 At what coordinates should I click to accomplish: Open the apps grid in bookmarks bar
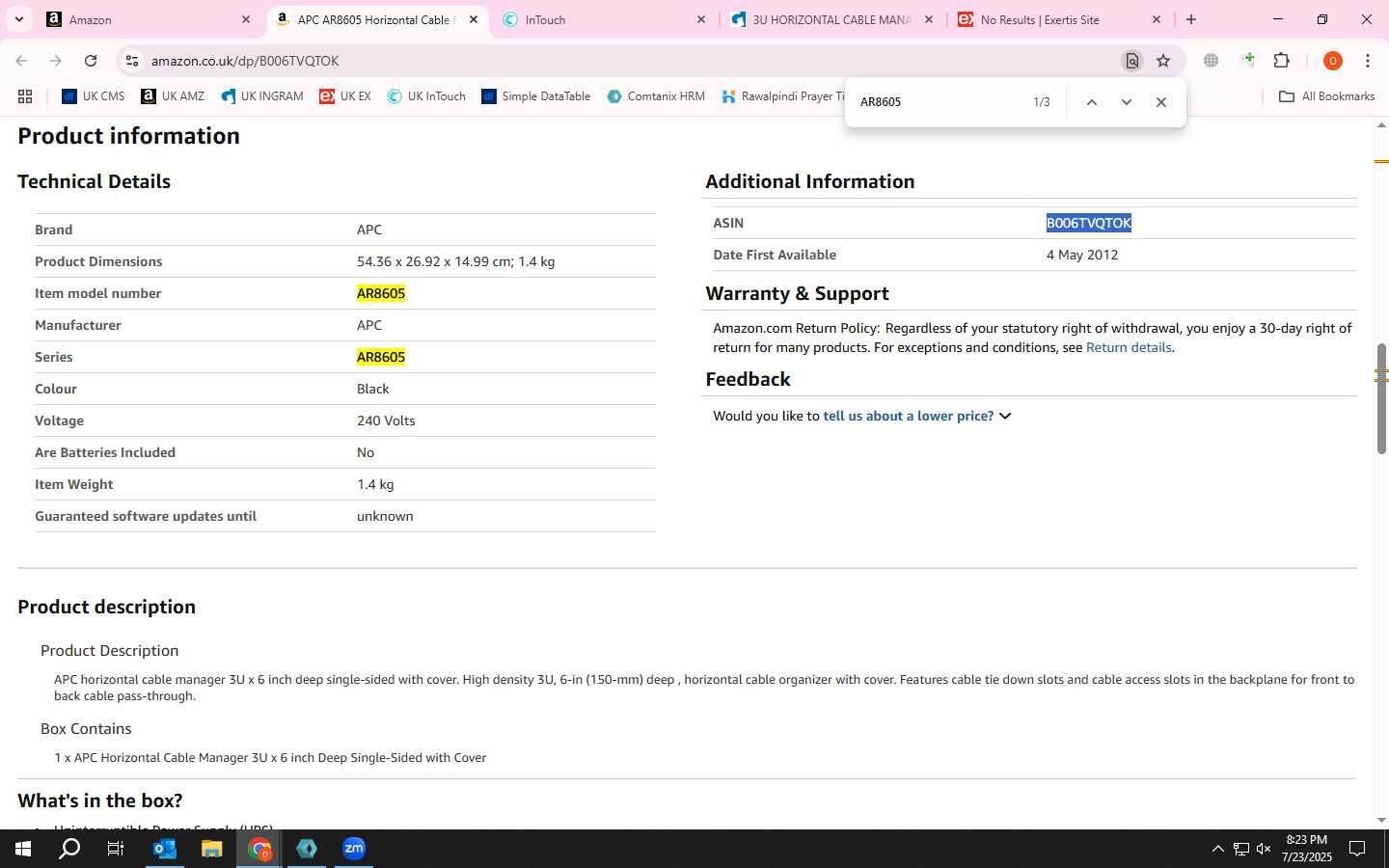(25, 96)
